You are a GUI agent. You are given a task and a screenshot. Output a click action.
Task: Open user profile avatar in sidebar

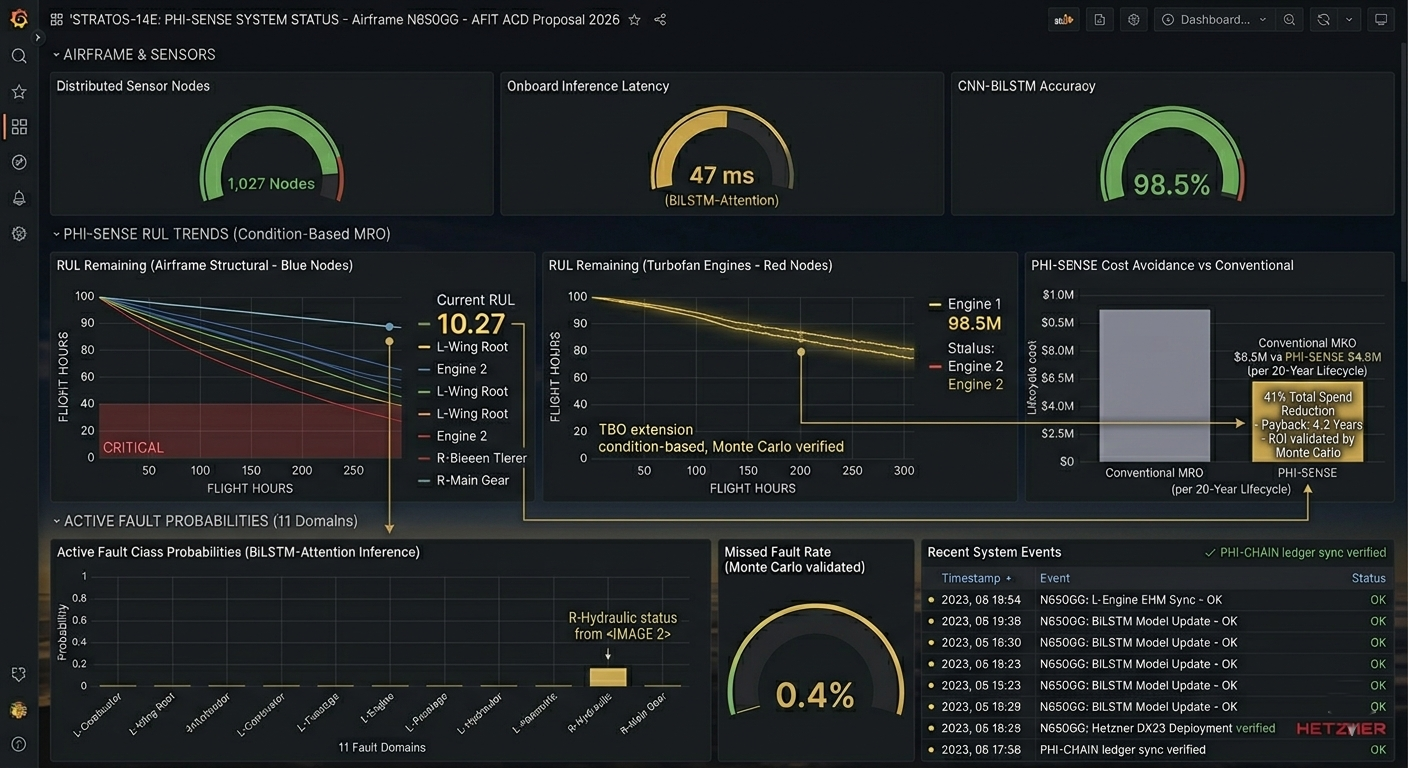[18, 710]
